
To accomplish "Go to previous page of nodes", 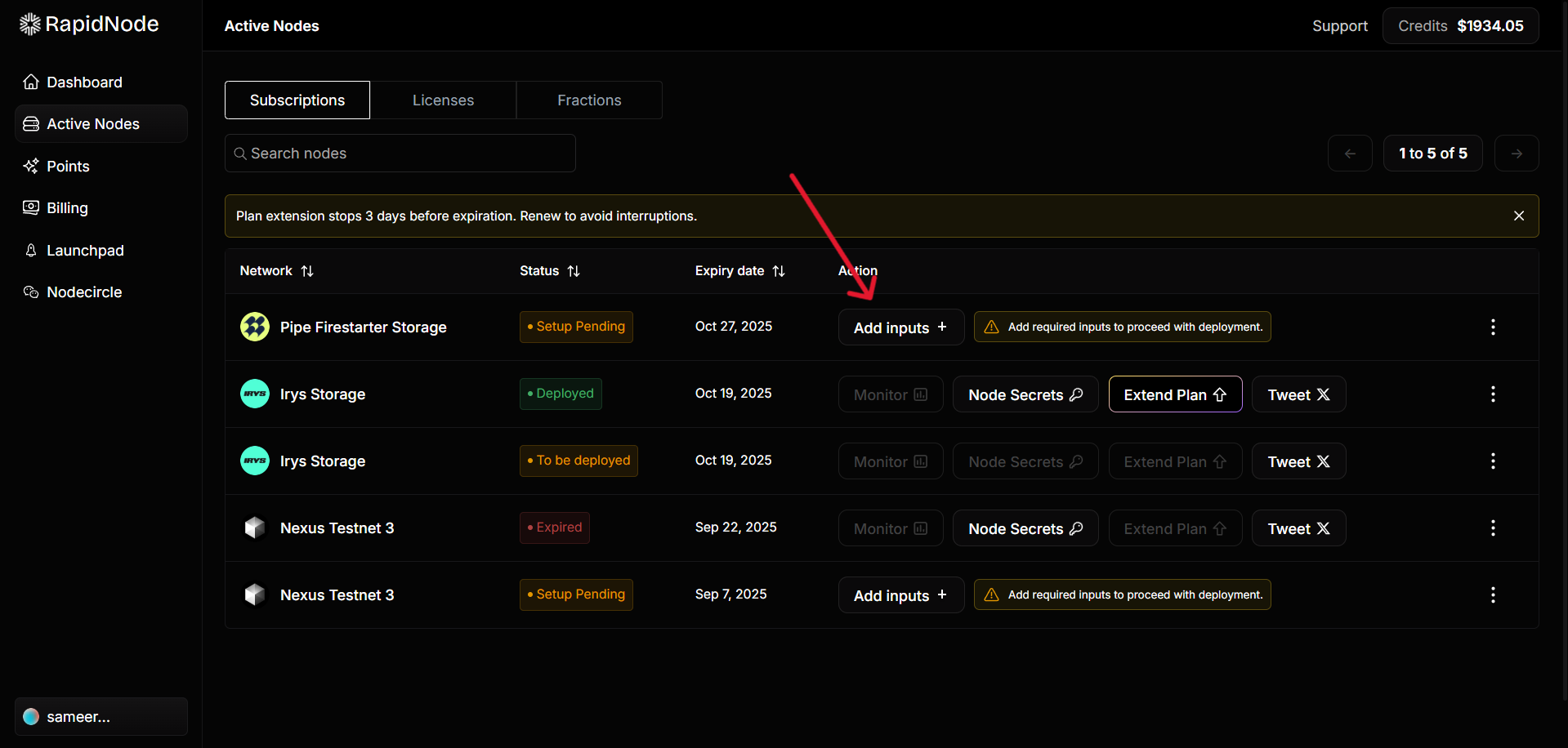I will 1350,154.
